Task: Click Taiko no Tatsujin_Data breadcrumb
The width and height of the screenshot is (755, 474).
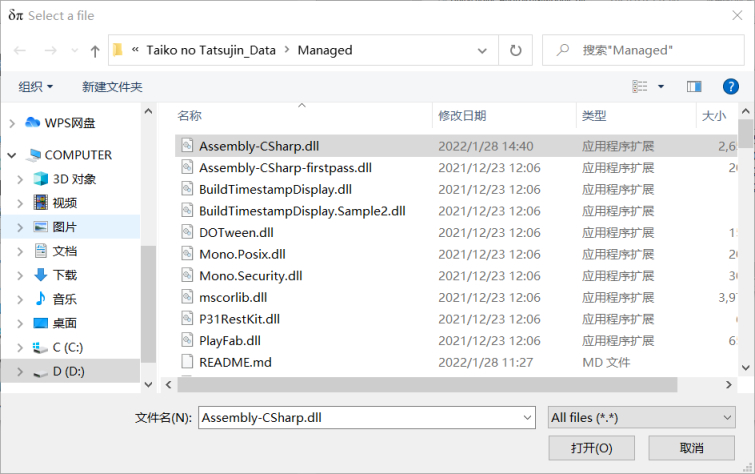Action: point(211,50)
